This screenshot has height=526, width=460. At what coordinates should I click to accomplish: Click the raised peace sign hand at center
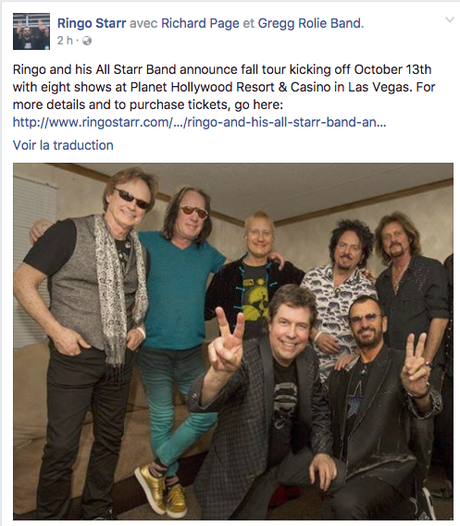click(225, 342)
